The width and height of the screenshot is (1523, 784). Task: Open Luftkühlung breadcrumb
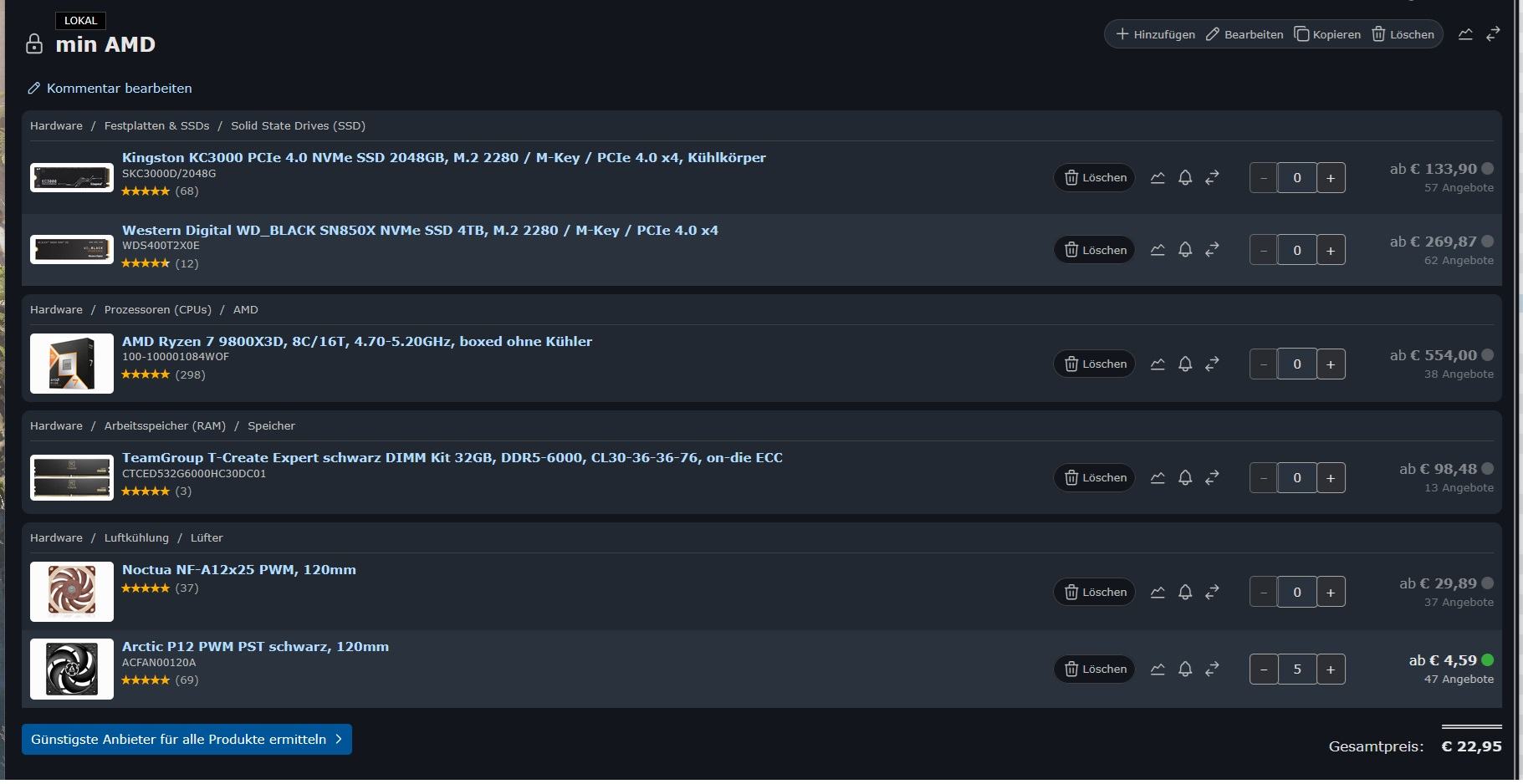pos(136,537)
